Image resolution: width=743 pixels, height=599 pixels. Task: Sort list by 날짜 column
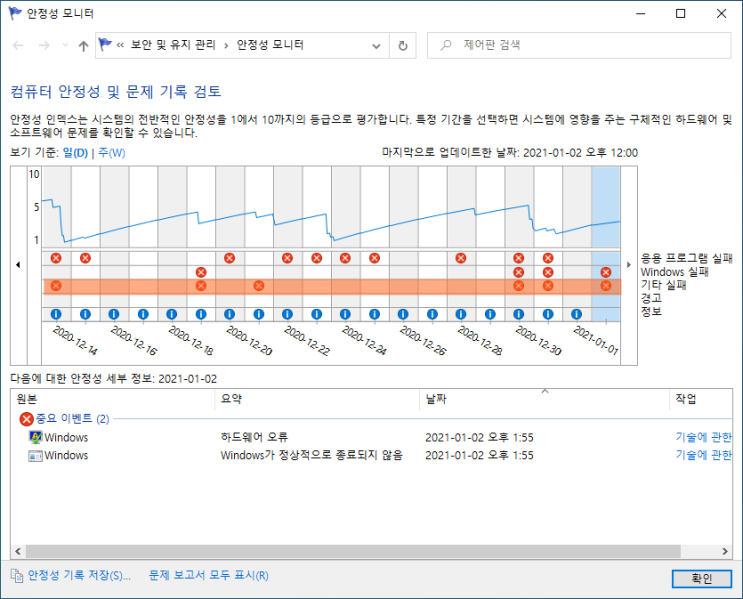(x=544, y=399)
